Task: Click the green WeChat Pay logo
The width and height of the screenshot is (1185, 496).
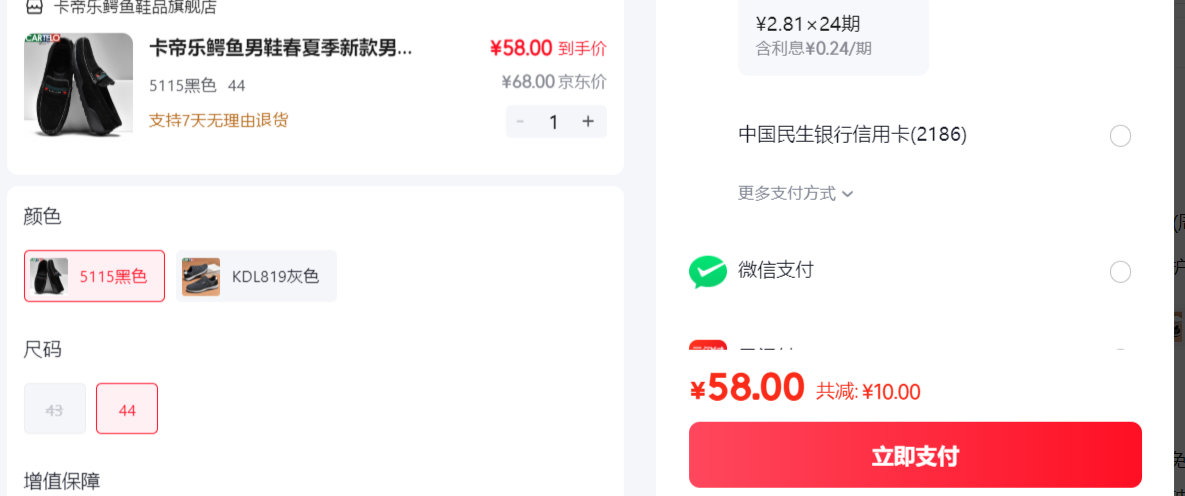Action: (707, 271)
